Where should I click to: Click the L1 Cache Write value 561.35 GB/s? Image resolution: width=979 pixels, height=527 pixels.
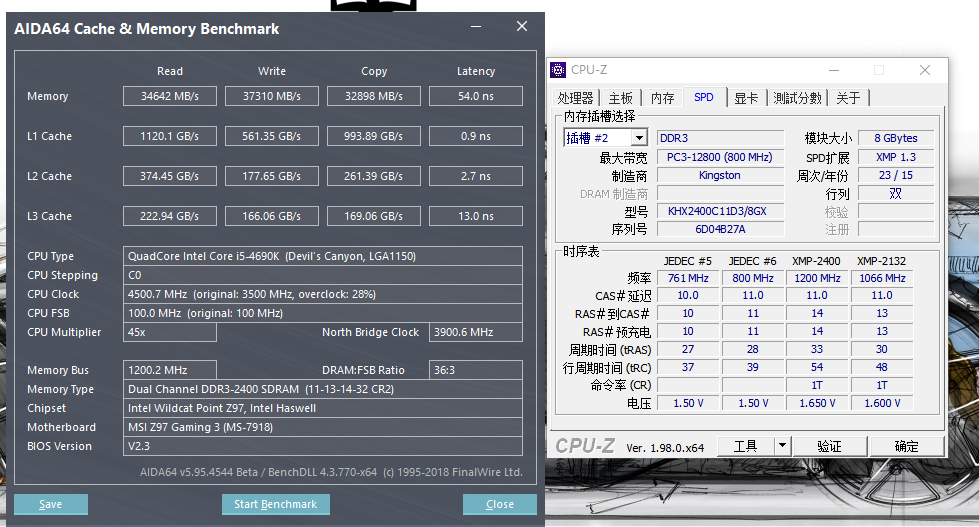tap(272, 136)
